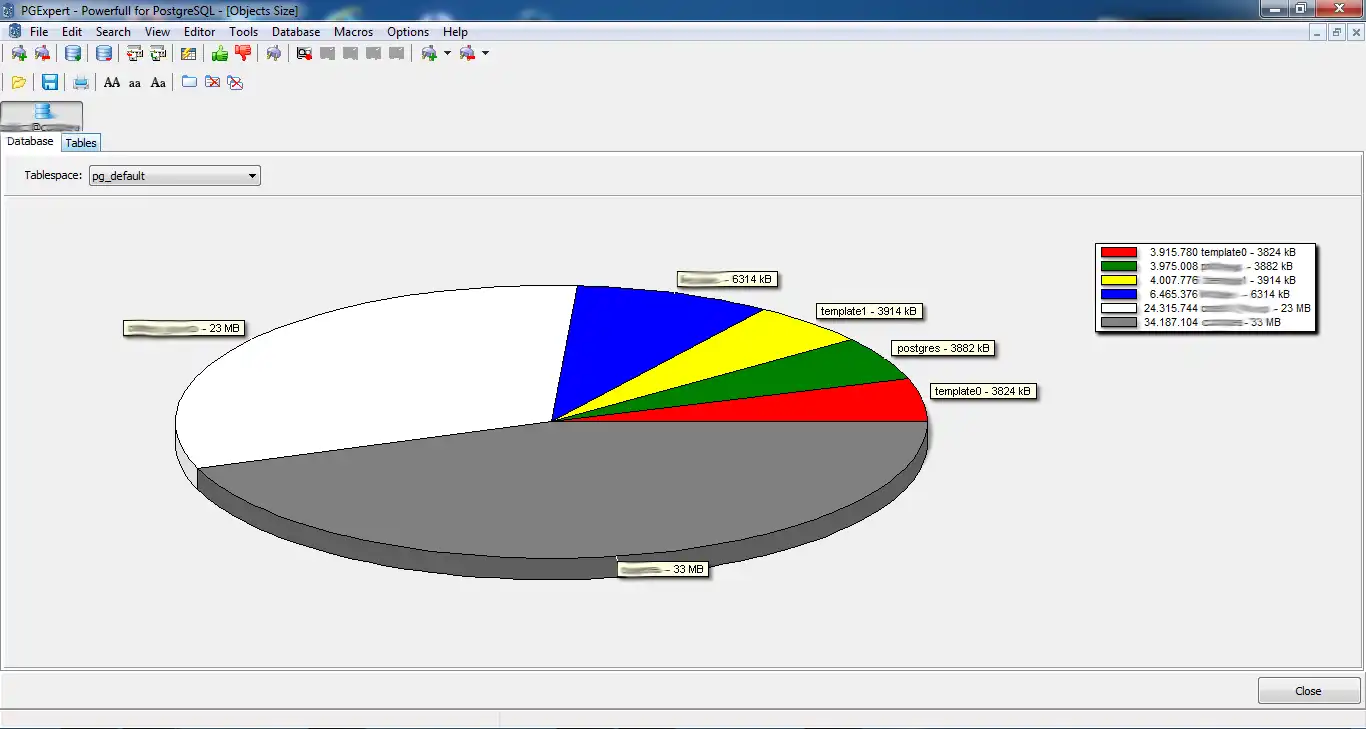Click the PGExpert application icon beside File
The height and width of the screenshot is (729, 1366).
(14, 32)
